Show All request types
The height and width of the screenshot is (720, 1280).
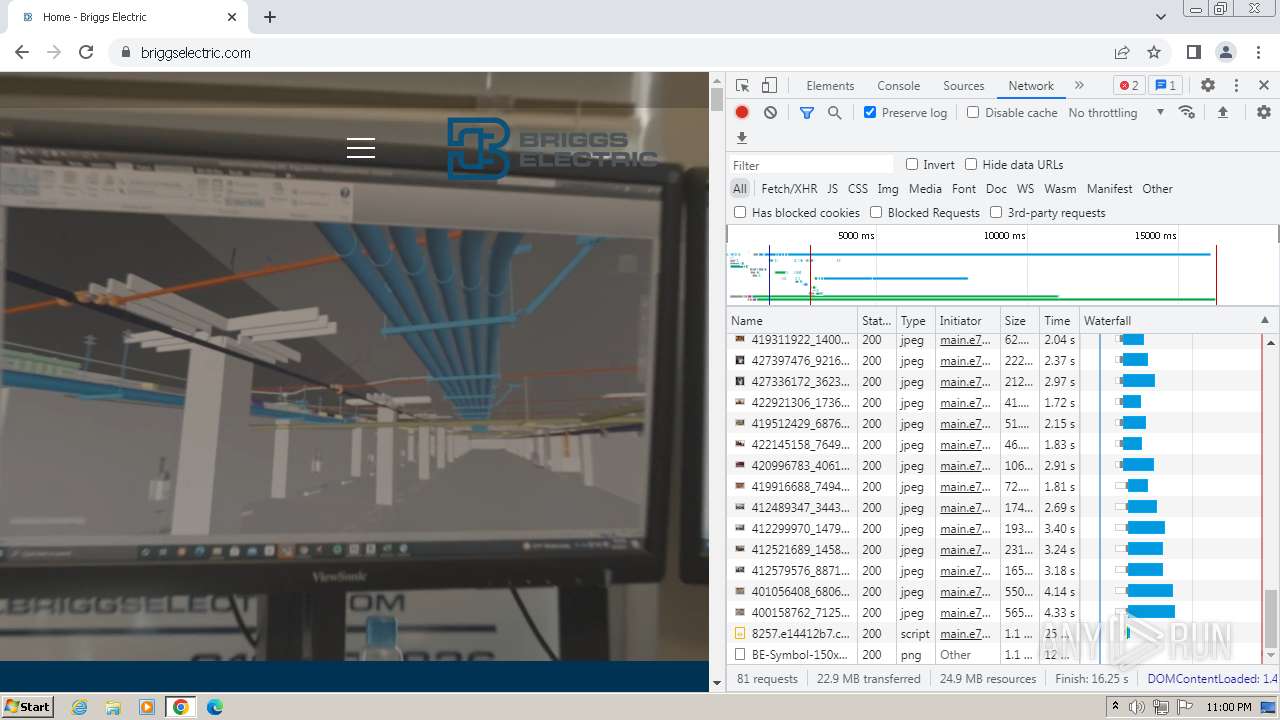click(739, 188)
